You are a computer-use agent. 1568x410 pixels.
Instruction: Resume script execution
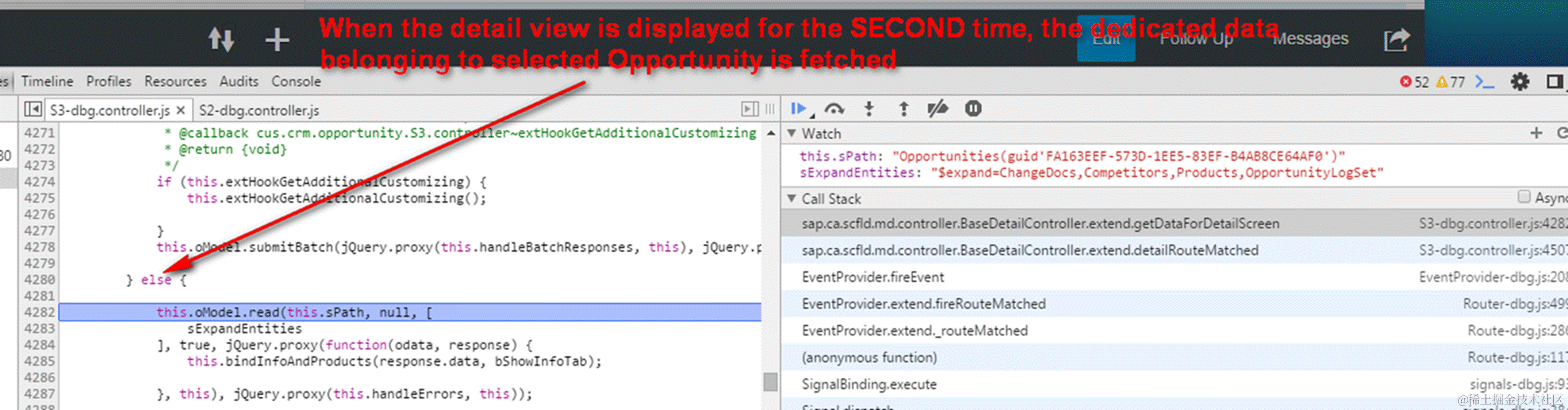(799, 109)
